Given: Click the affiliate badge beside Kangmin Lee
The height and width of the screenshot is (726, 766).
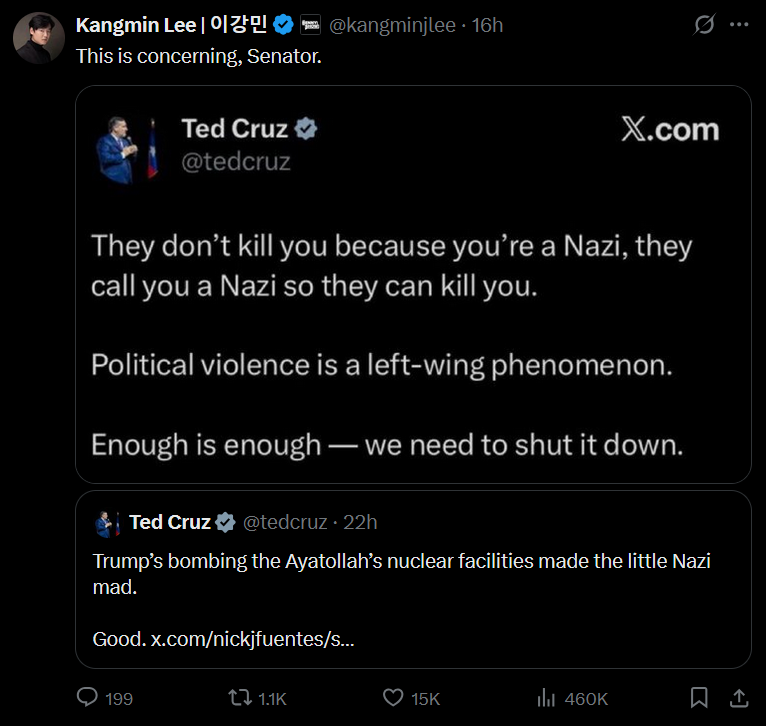Looking at the screenshot, I should click(x=310, y=24).
